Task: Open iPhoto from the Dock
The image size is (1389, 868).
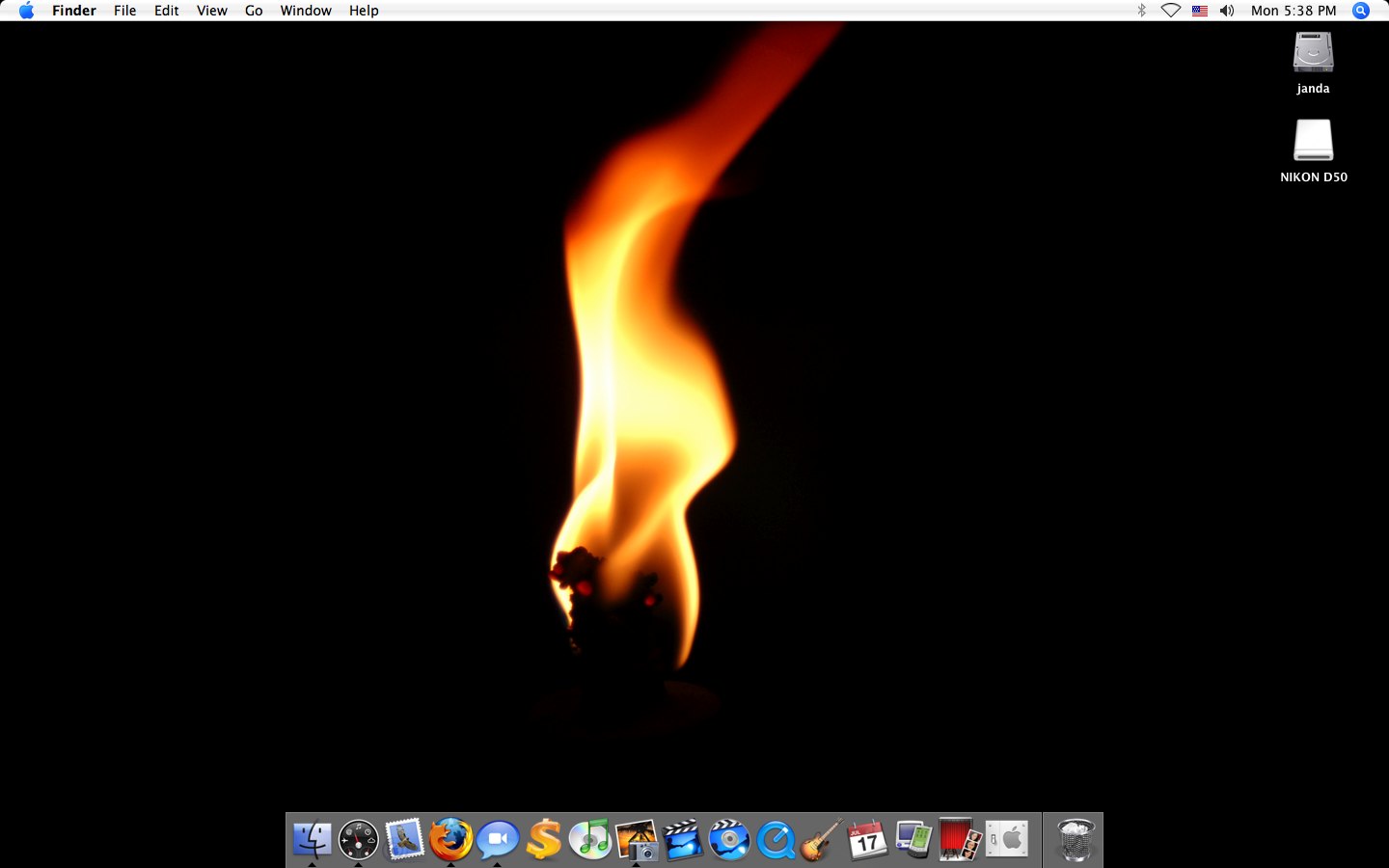Action: [x=637, y=839]
